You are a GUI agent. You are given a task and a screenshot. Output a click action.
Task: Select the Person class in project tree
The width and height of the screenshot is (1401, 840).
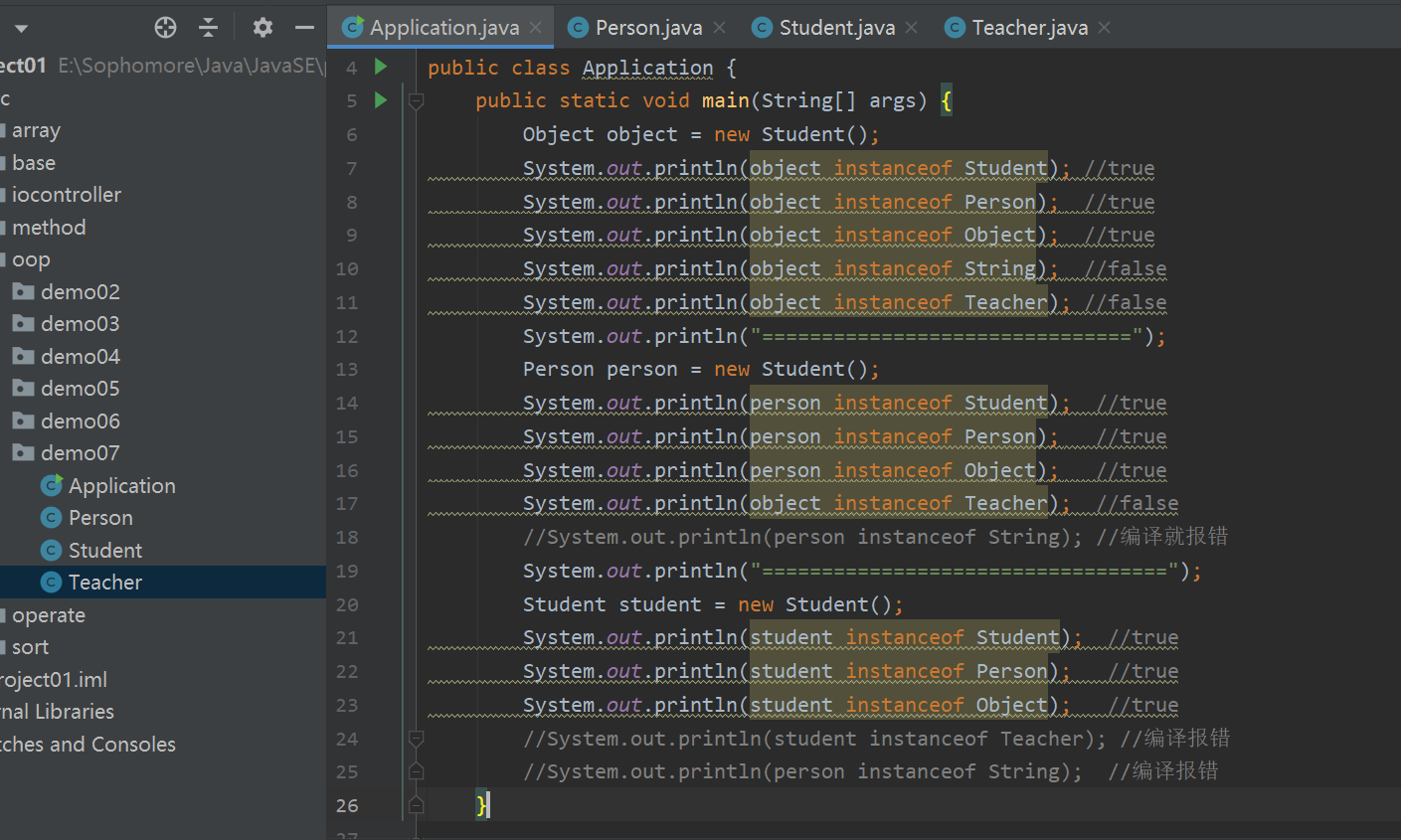pyautogui.click(x=99, y=518)
